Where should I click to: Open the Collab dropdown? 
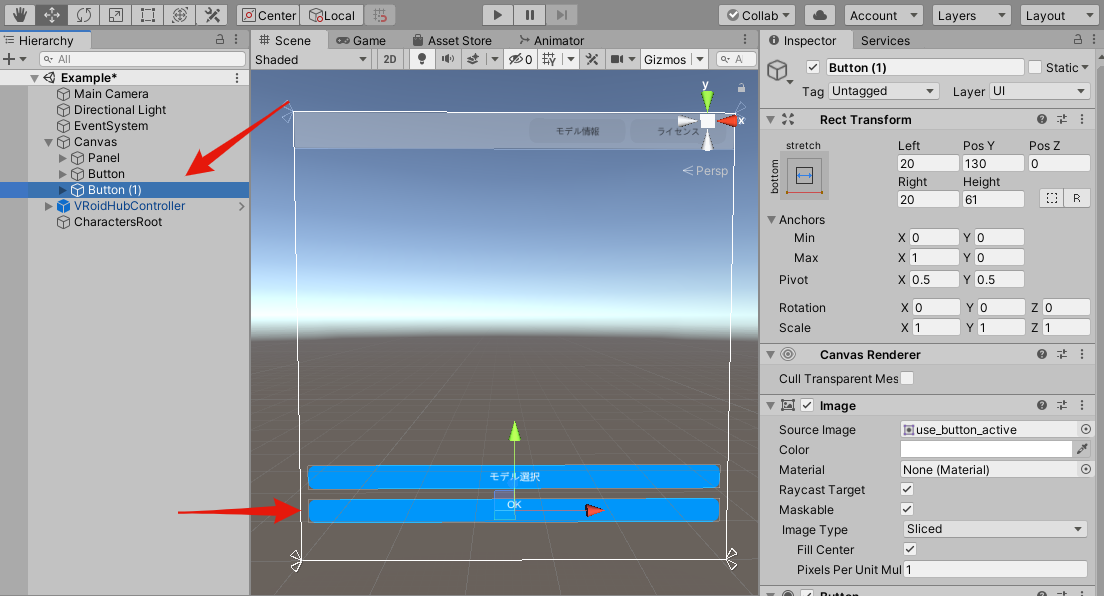tap(757, 15)
